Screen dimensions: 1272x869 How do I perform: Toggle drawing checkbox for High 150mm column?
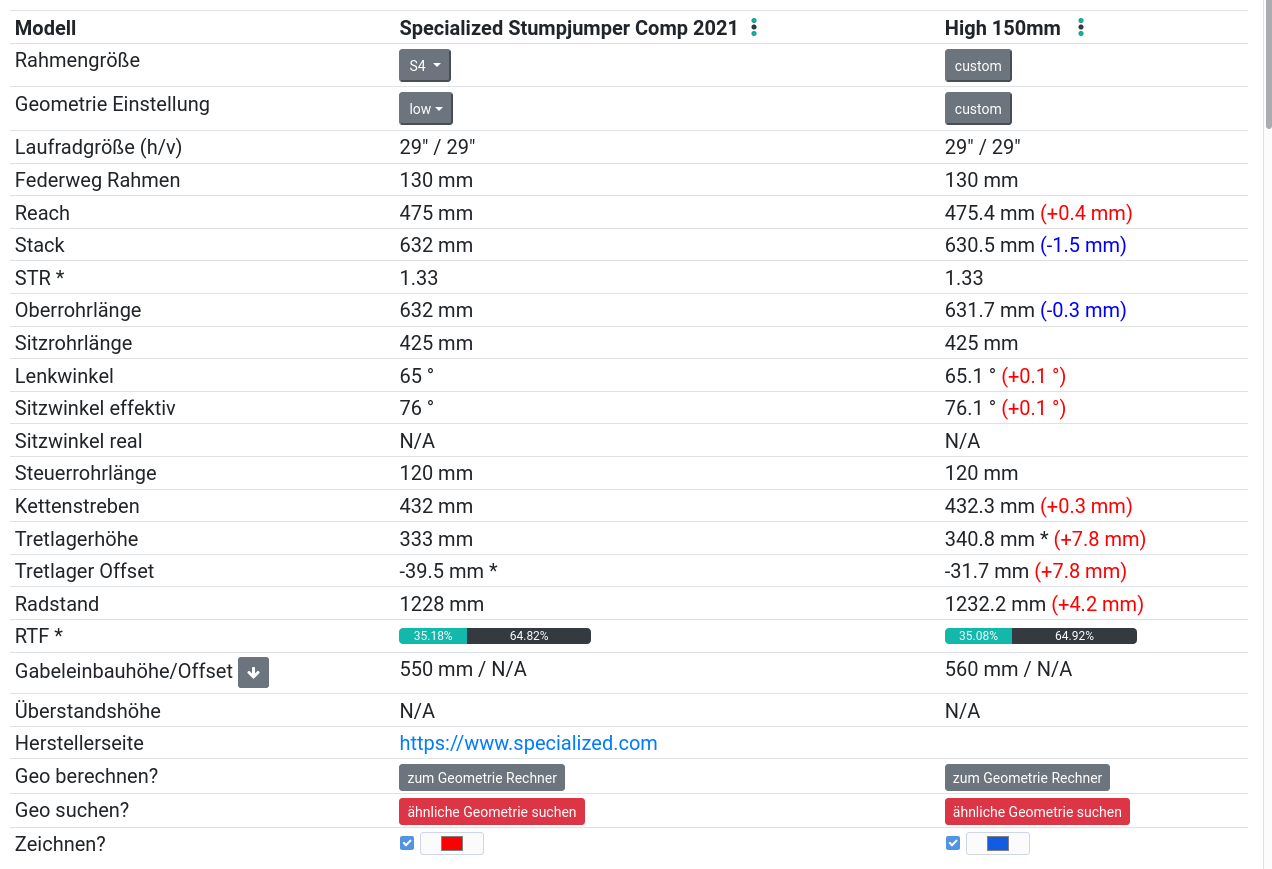coord(953,843)
